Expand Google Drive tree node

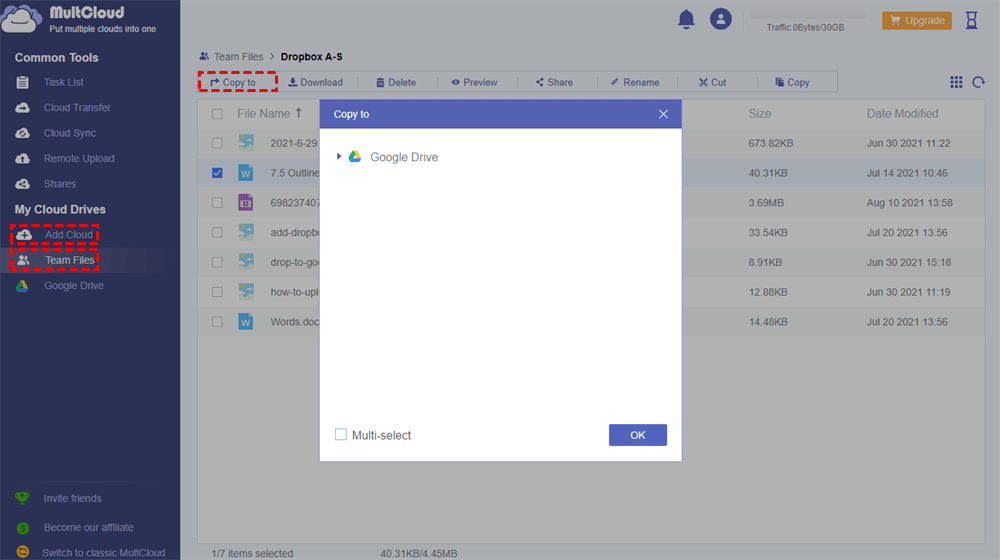pyautogui.click(x=339, y=156)
